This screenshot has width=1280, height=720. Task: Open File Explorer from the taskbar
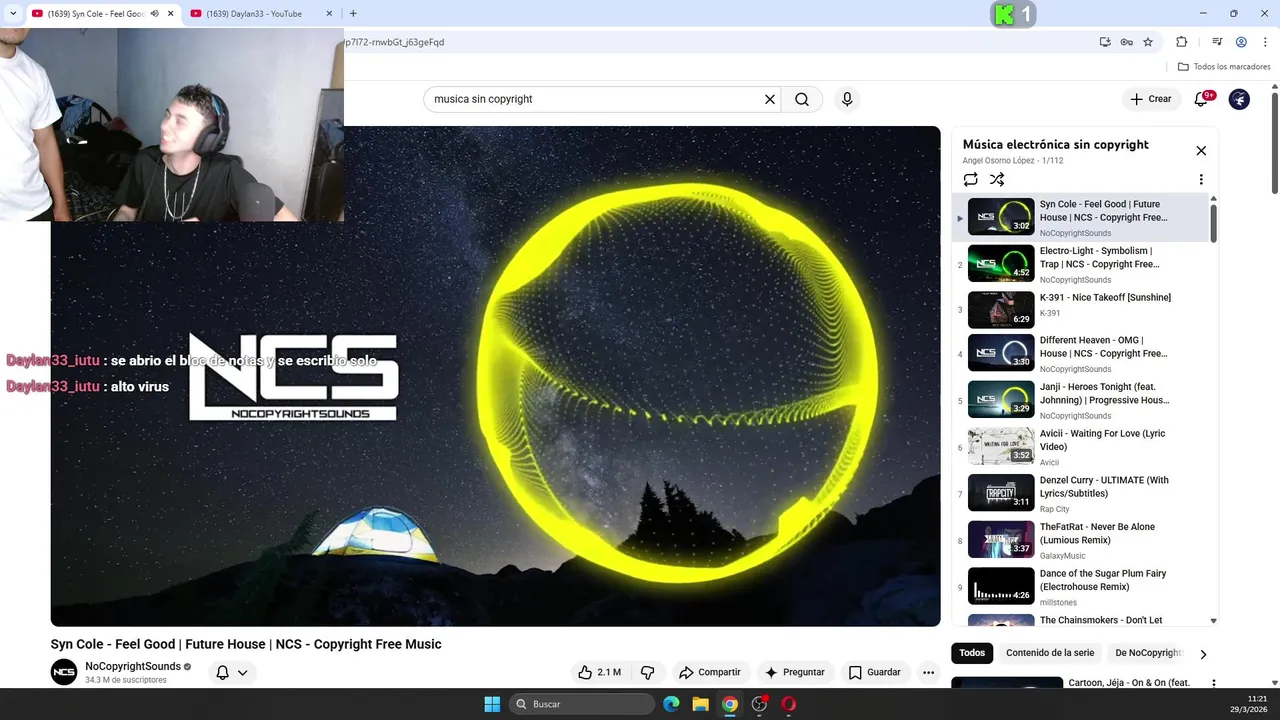[700, 704]
